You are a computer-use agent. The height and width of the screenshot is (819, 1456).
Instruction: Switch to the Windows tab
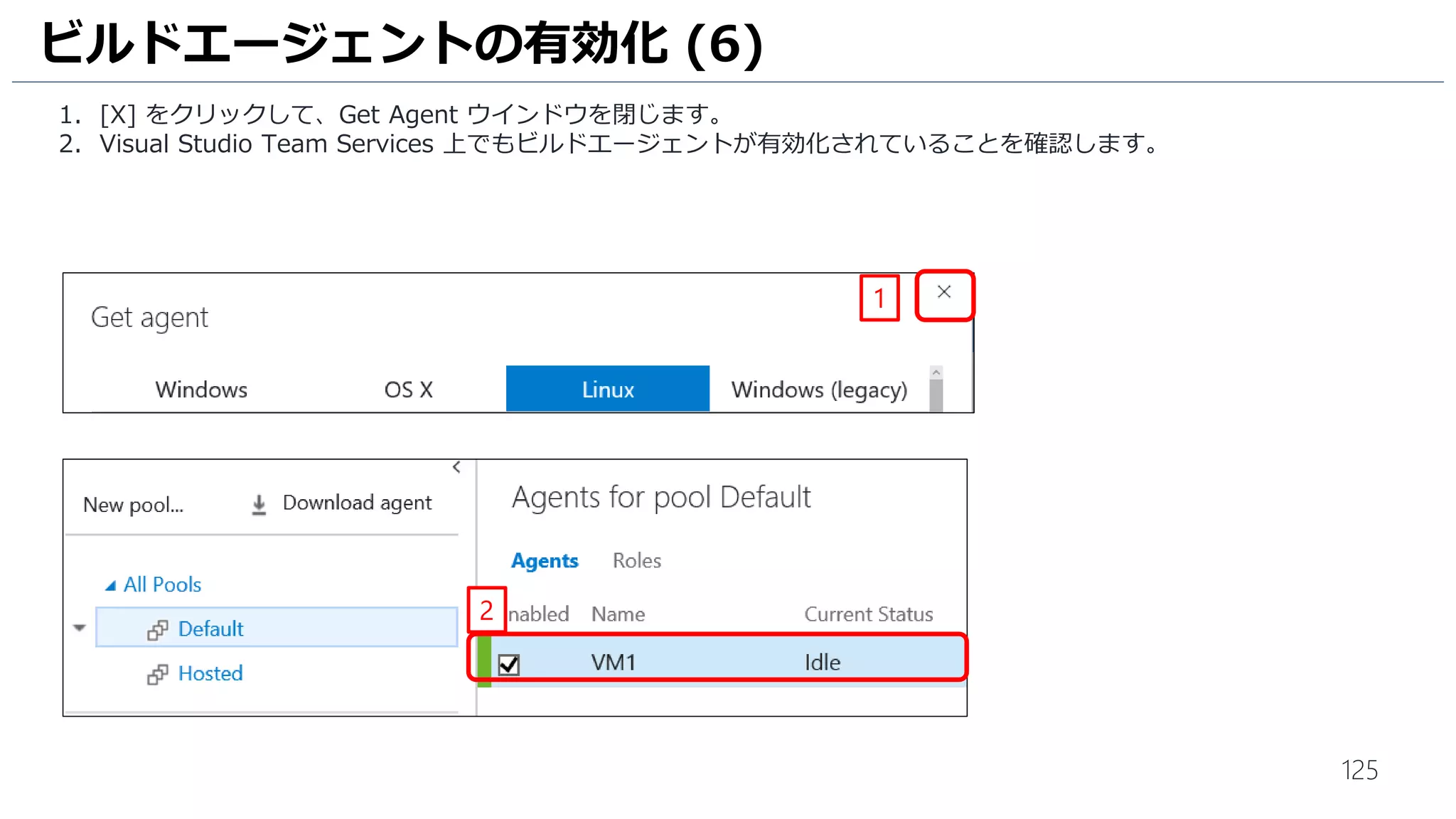pyautogui.click(x=201, y=390)
